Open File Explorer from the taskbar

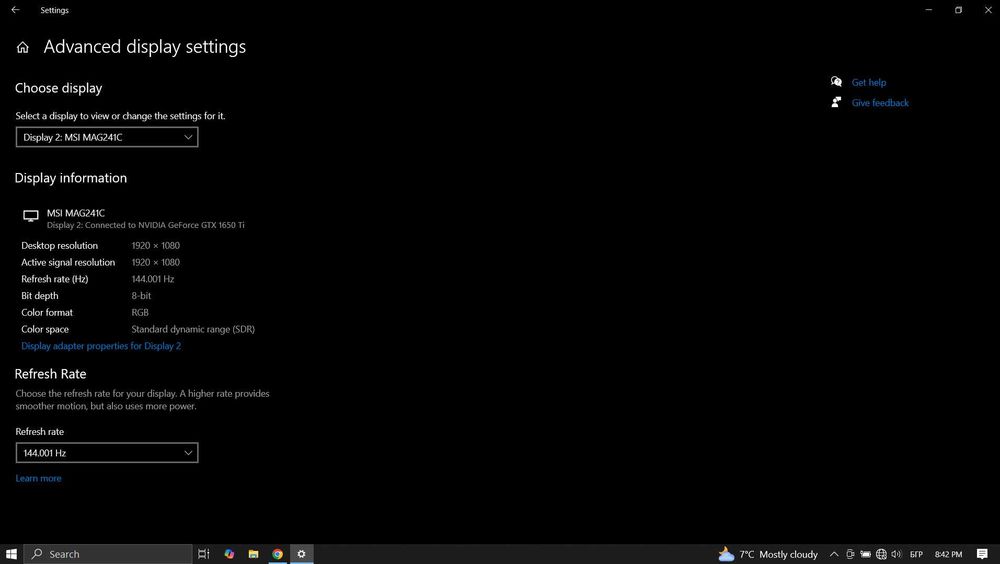(253, 554)
